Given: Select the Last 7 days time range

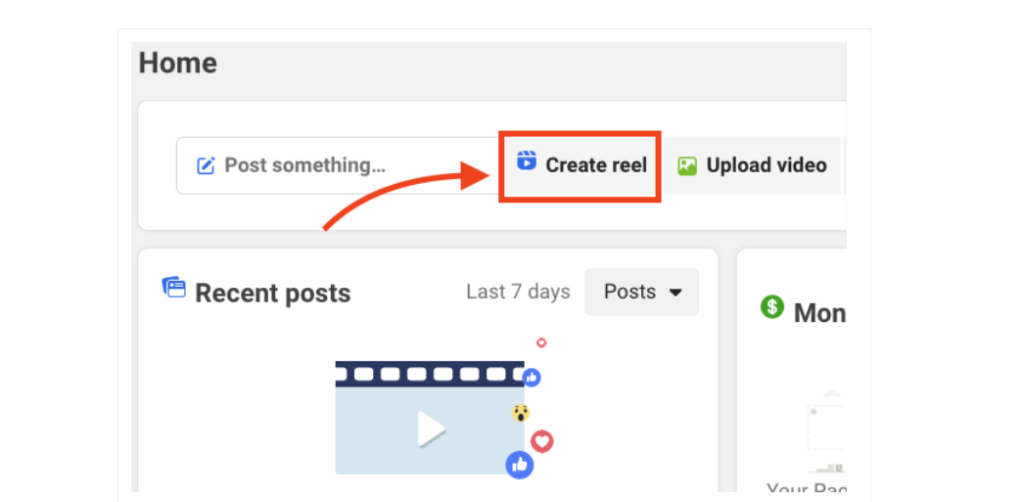Looking at the screenshot, I should (517, 292).
